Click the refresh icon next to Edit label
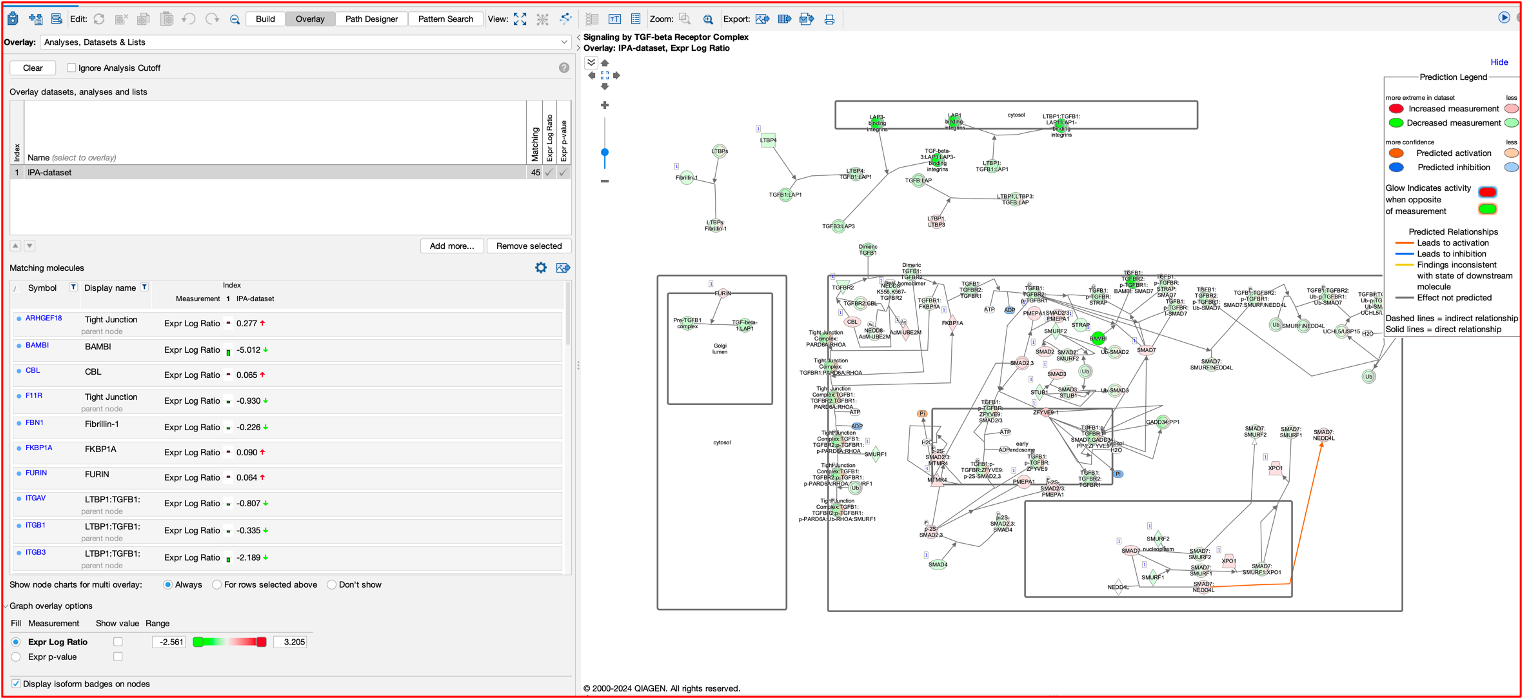The height and width of the screenshot is (698, 1522). click(99, 19)
